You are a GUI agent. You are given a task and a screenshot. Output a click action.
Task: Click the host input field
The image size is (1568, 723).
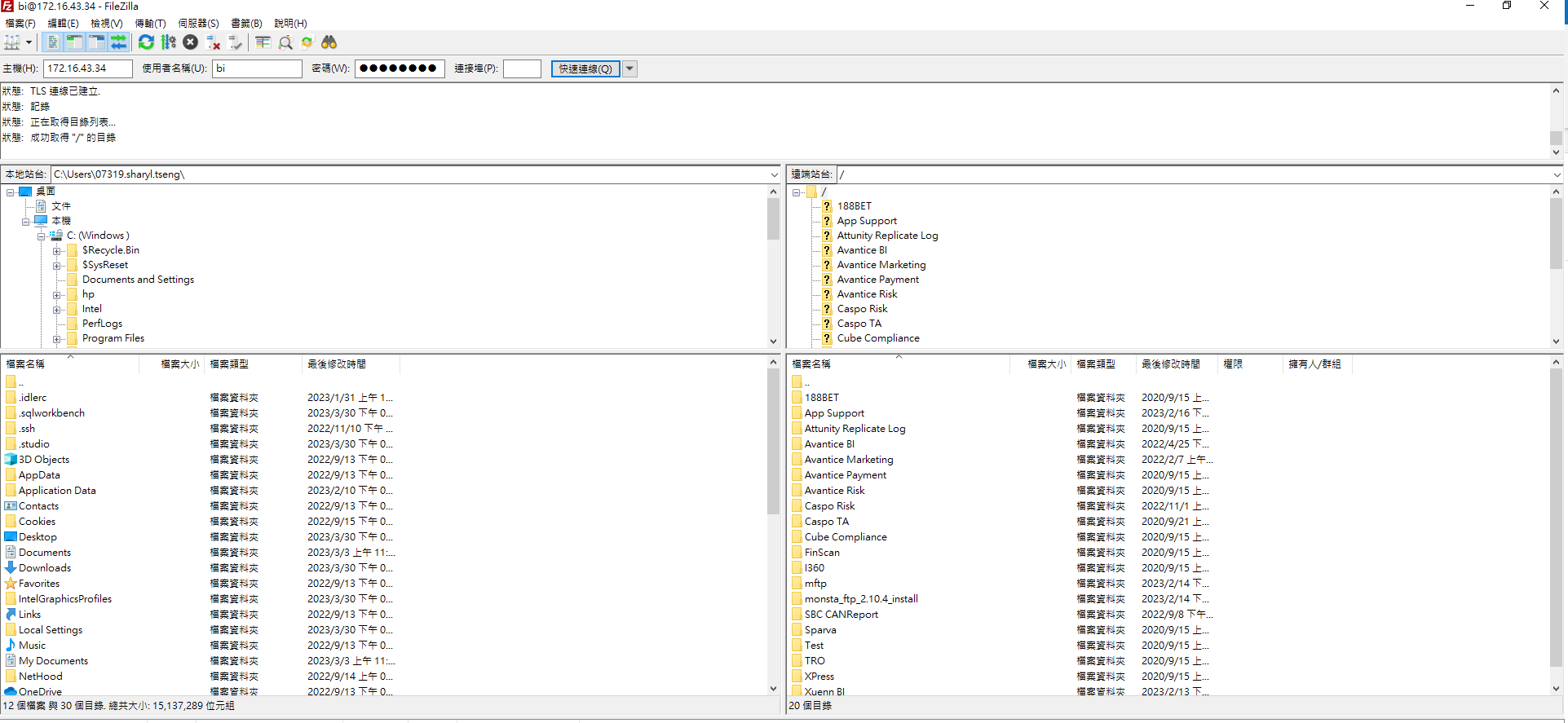coord(88,68)
